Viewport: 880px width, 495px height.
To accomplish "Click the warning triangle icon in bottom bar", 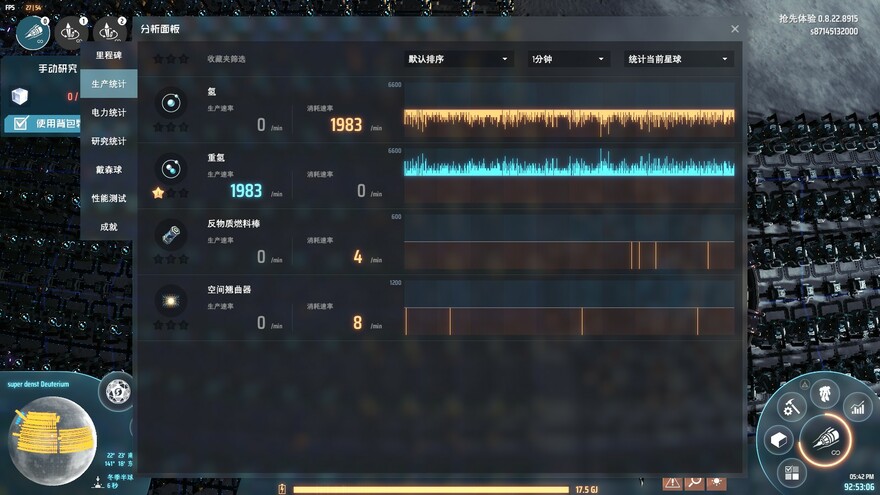I will click(x=672, y=482).
